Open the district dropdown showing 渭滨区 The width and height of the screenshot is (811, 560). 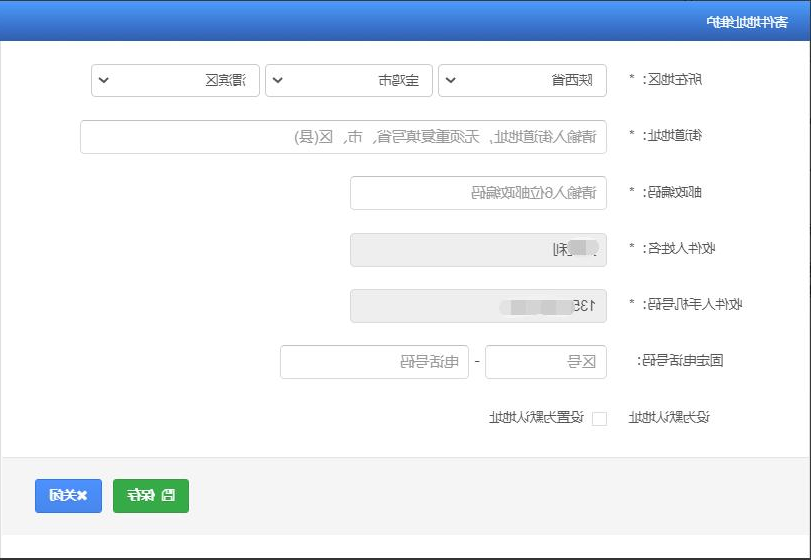pyautogui.click(x=175, y=81)
